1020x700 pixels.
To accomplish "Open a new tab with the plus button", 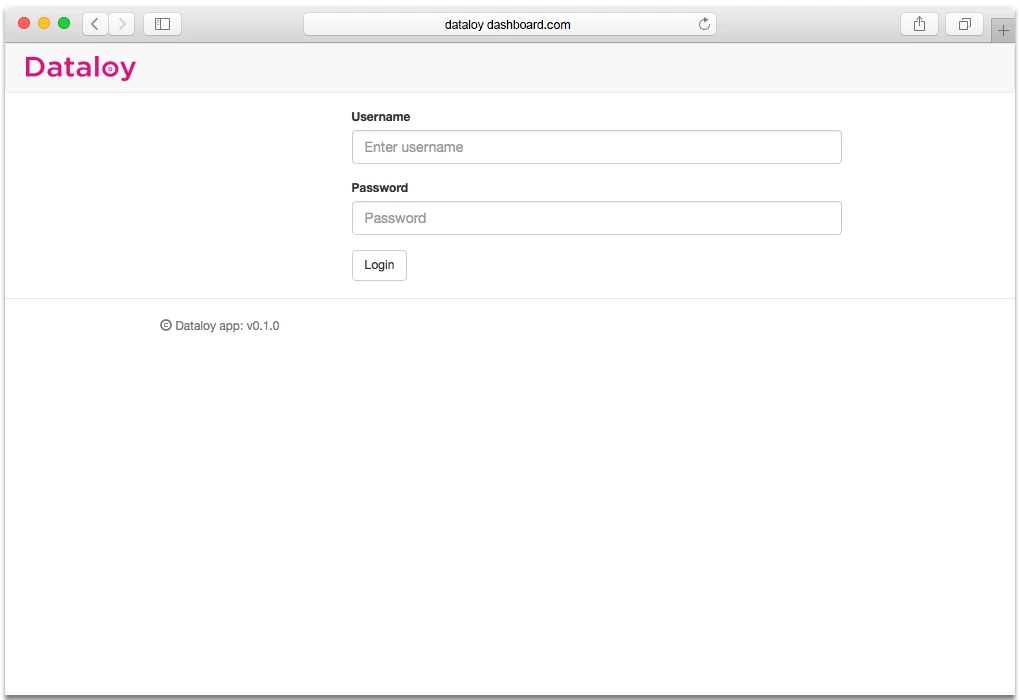I will click(1003, 31).
